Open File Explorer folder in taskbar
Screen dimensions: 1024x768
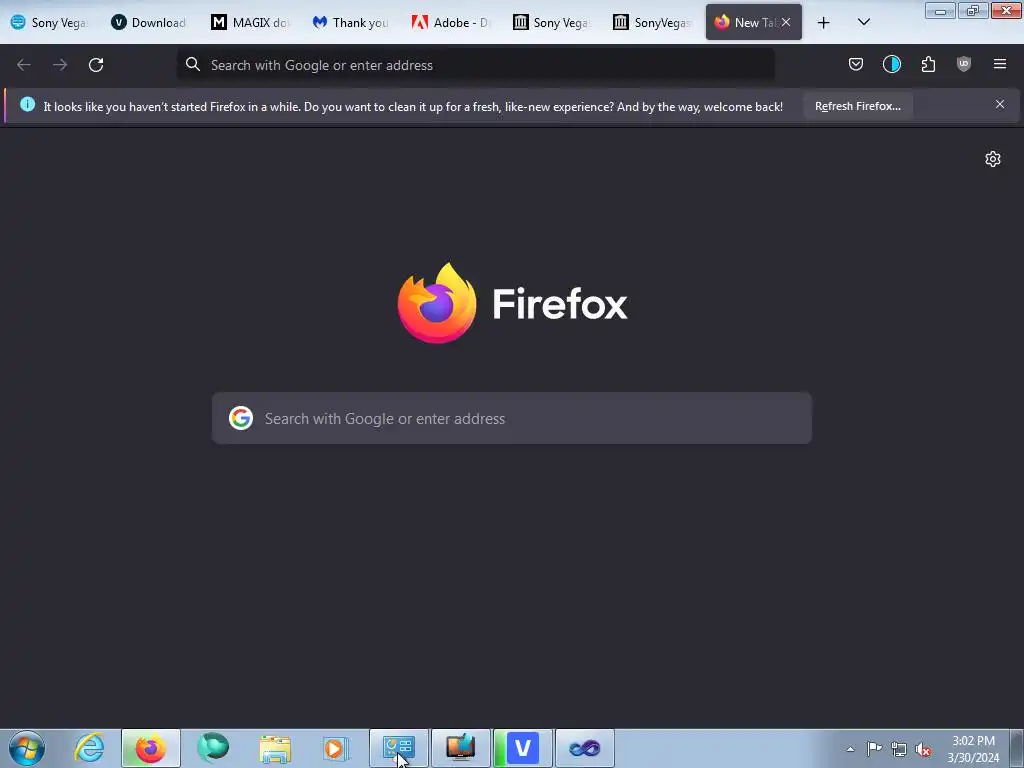(x=275, y=748)
